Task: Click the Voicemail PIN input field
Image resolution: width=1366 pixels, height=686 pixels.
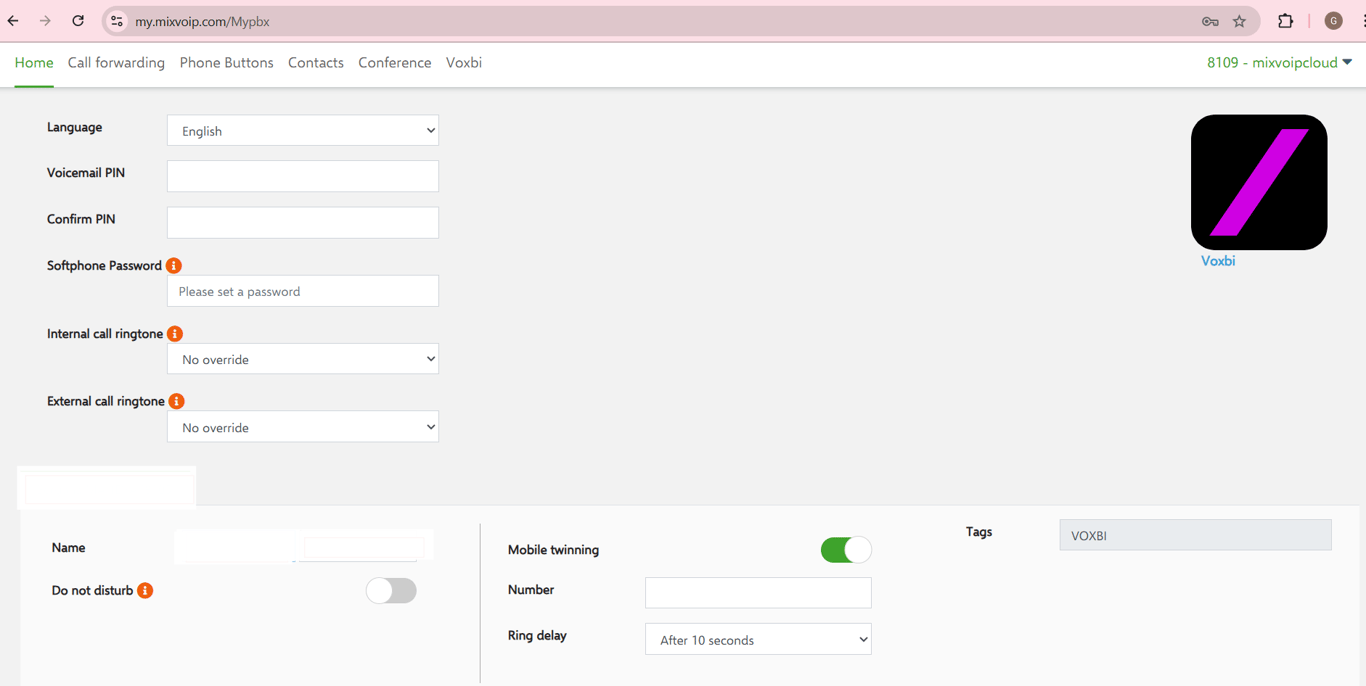Action: [303, 176]
